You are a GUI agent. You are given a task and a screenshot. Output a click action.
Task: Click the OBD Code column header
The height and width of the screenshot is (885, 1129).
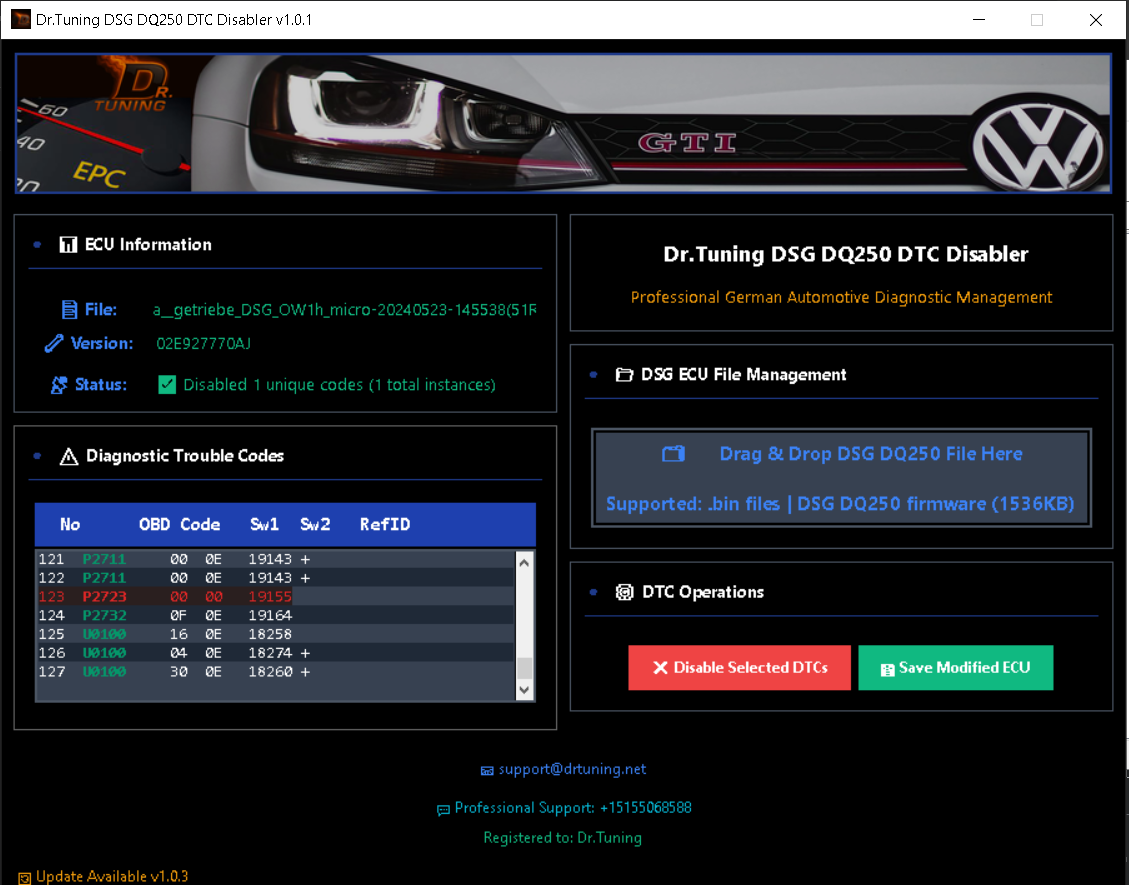[x=179, y=524]
